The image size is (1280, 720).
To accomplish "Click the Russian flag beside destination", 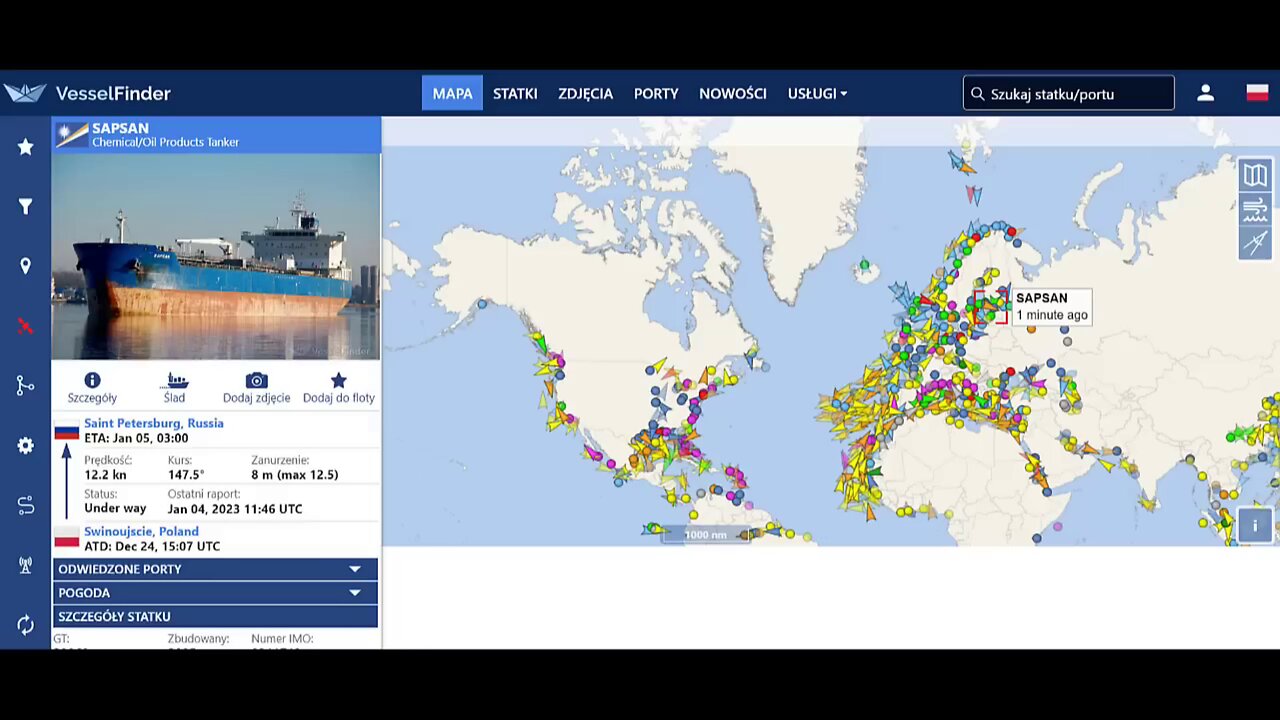I will tap(67, 432).
